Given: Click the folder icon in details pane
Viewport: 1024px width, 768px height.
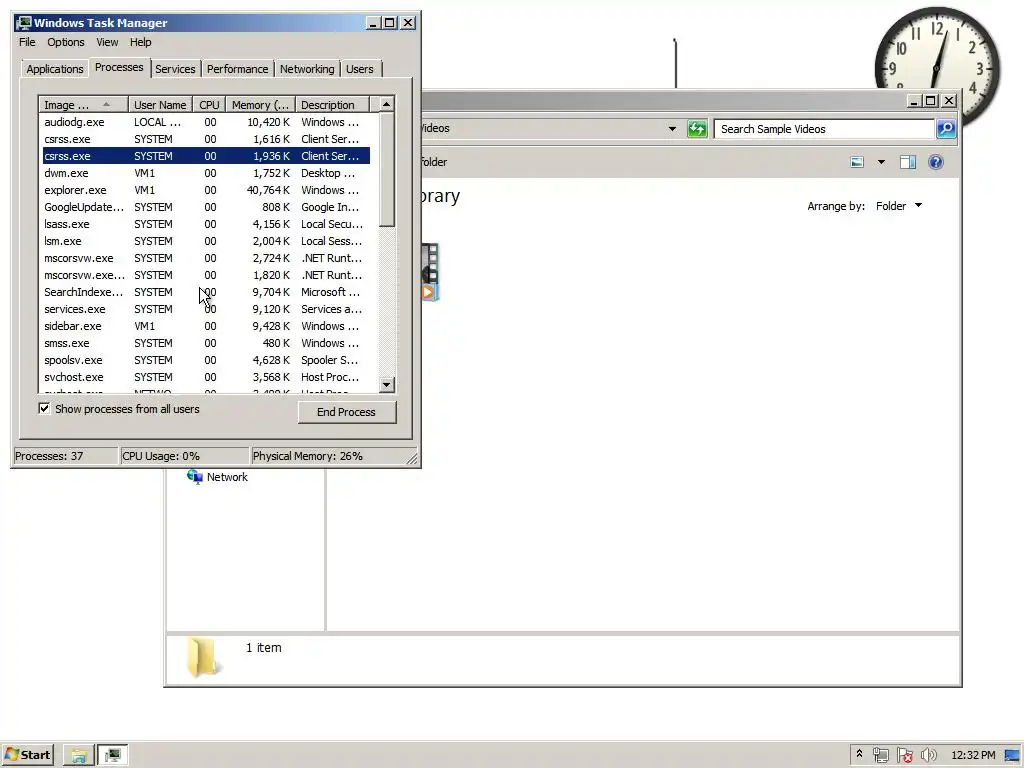Looking at the screenshot, I should (x=203, y=657).
